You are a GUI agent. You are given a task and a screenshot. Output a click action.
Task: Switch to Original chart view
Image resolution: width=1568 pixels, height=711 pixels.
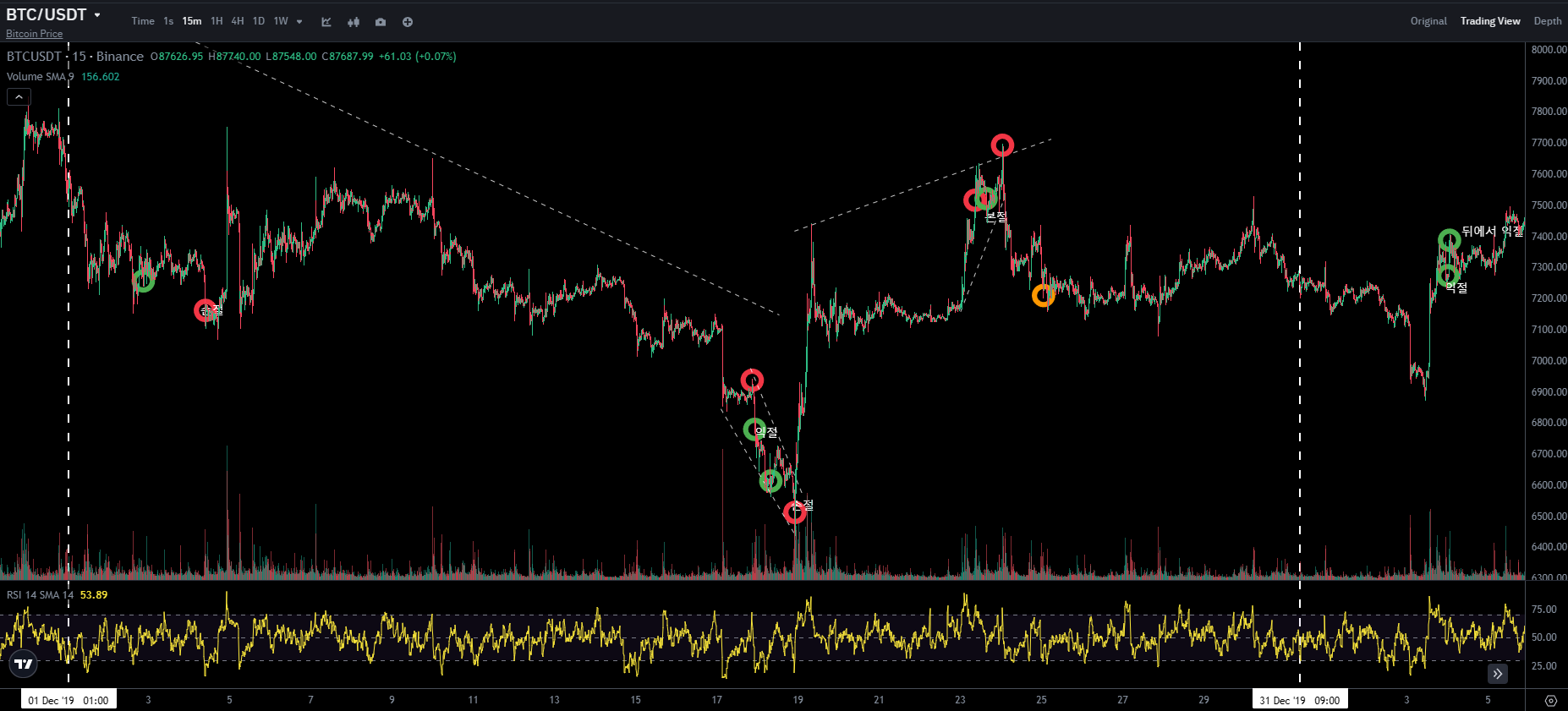coord(1428,21)
